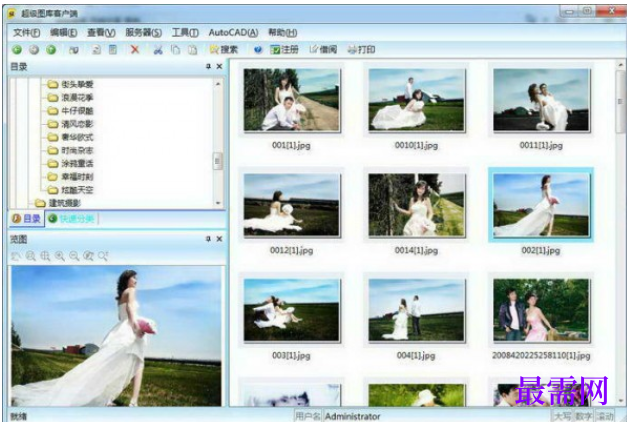The height and width of the screenshot is (422, 627).
Task: Close the 目录 directory panel
Action: [x=219, y=66]
